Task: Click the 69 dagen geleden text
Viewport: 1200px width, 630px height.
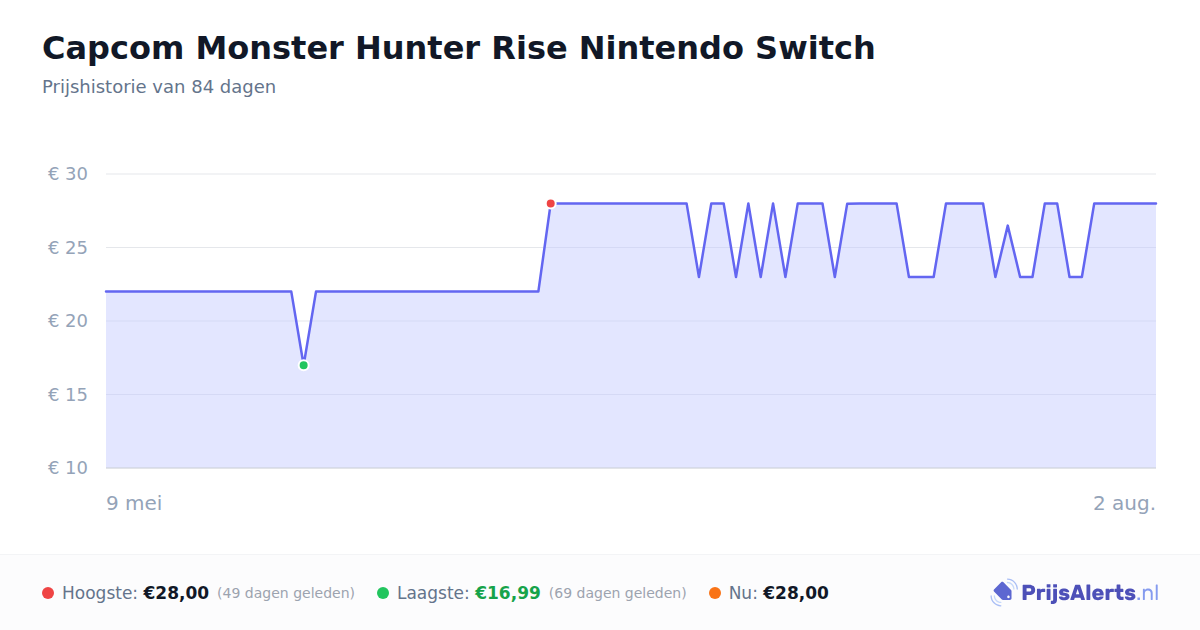Action: (618, 593)
